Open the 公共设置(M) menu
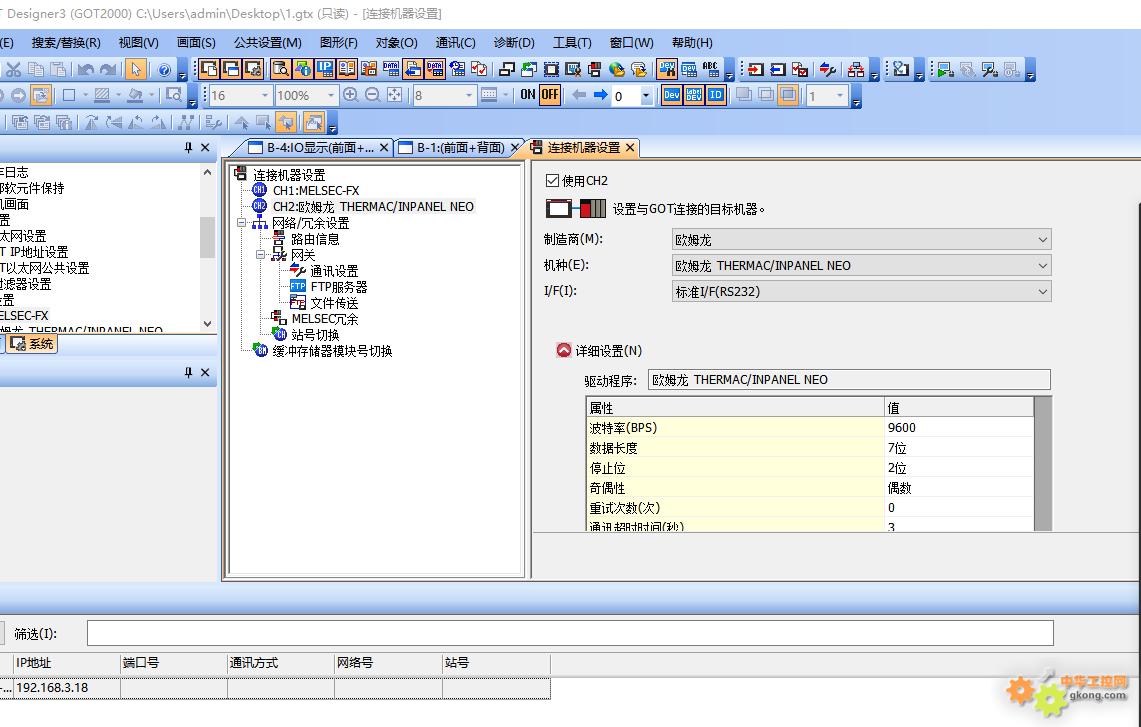The height and width of the screenshot is (727, 1141). 268,43
